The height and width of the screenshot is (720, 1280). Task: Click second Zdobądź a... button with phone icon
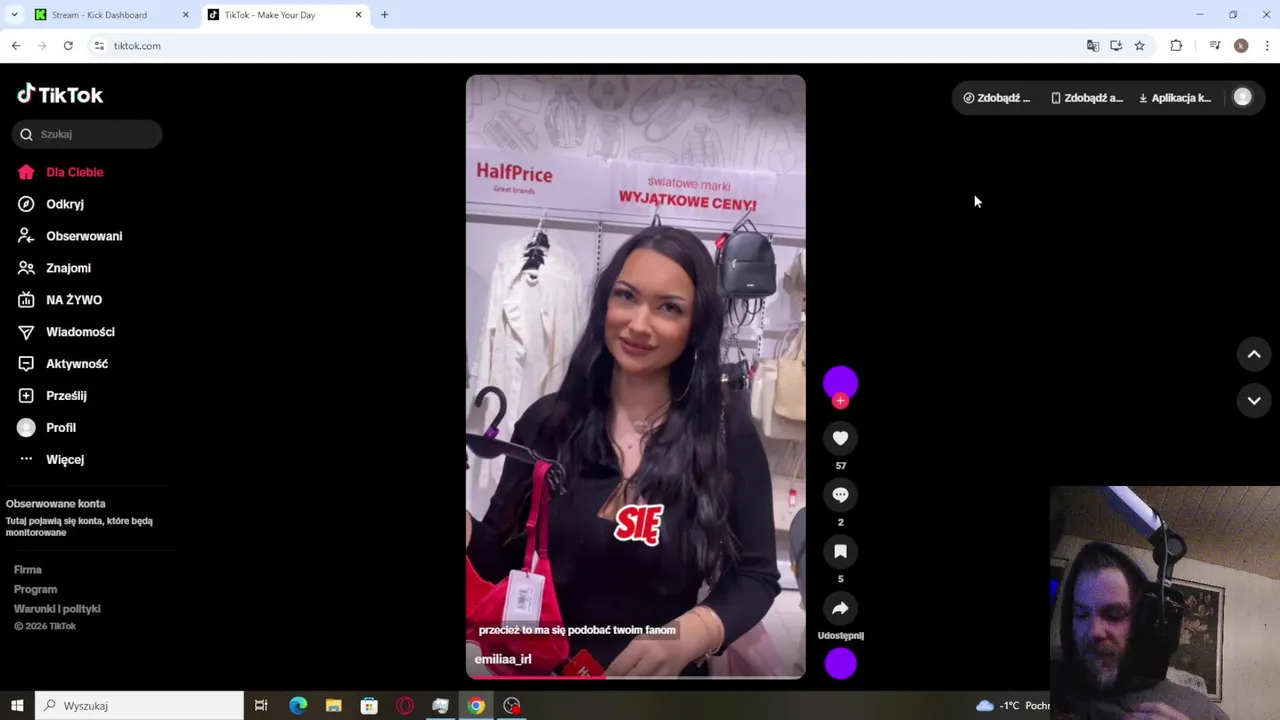tap(1087, 98)
